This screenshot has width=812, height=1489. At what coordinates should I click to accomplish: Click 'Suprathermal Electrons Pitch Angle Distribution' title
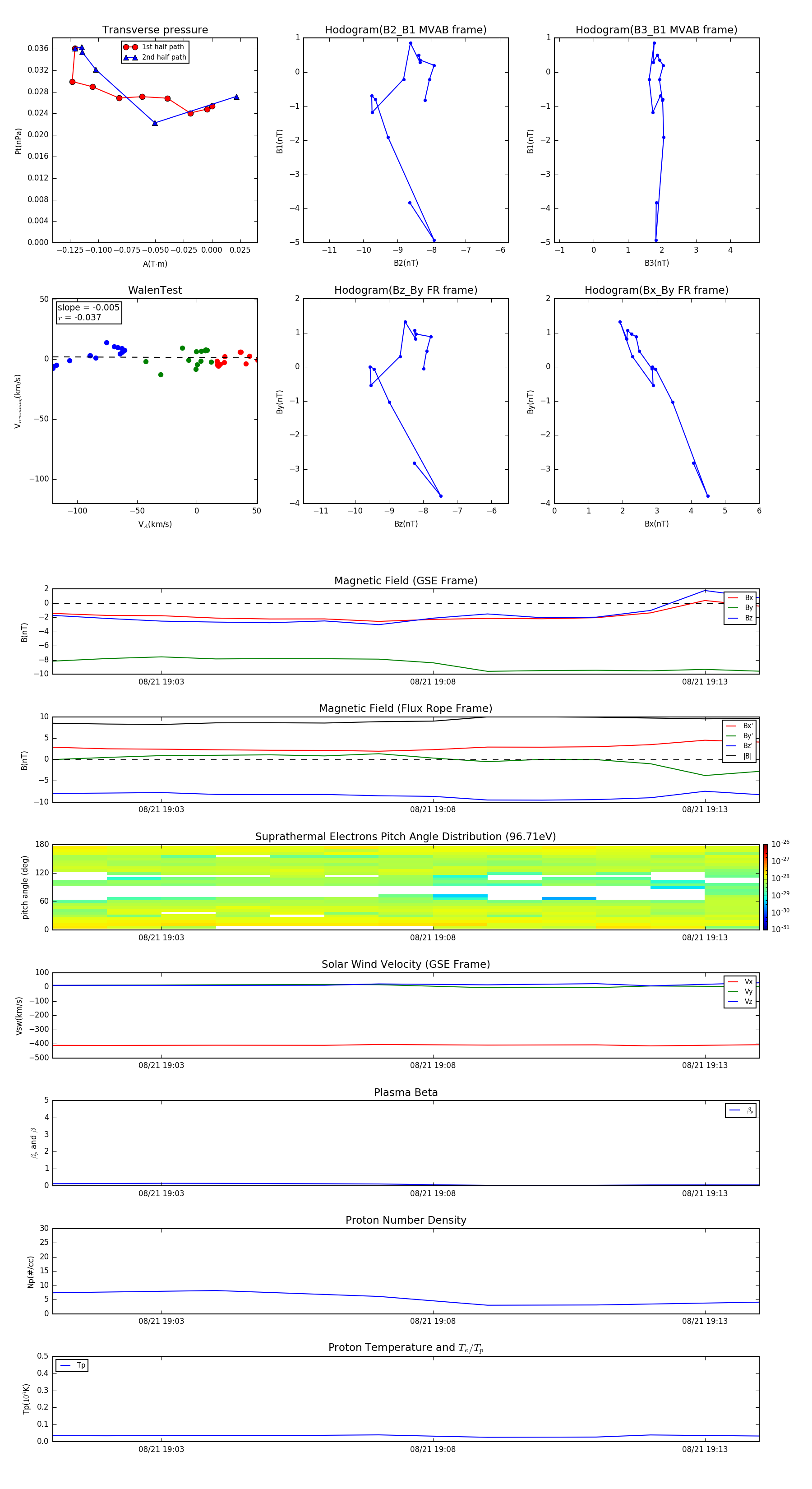406,837
